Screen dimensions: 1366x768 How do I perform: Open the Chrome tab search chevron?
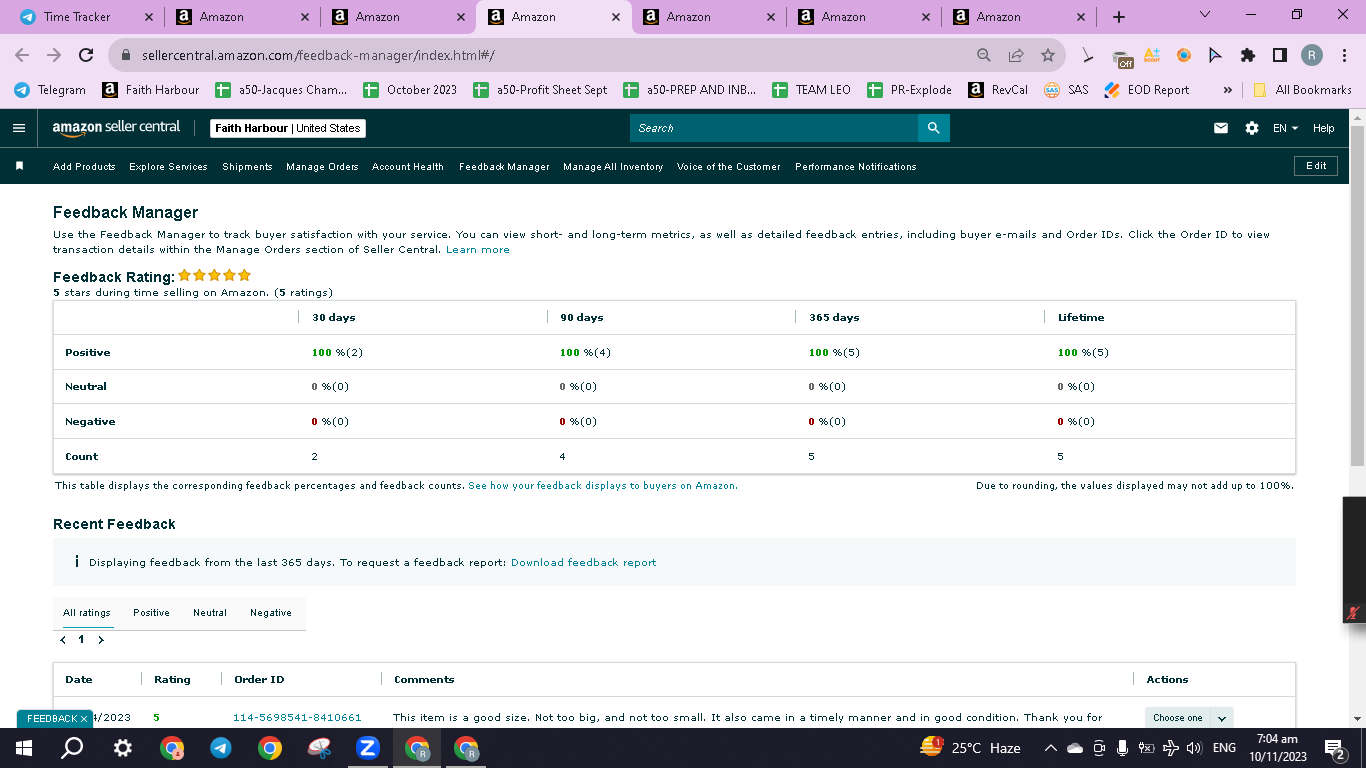click(1204, 15)
